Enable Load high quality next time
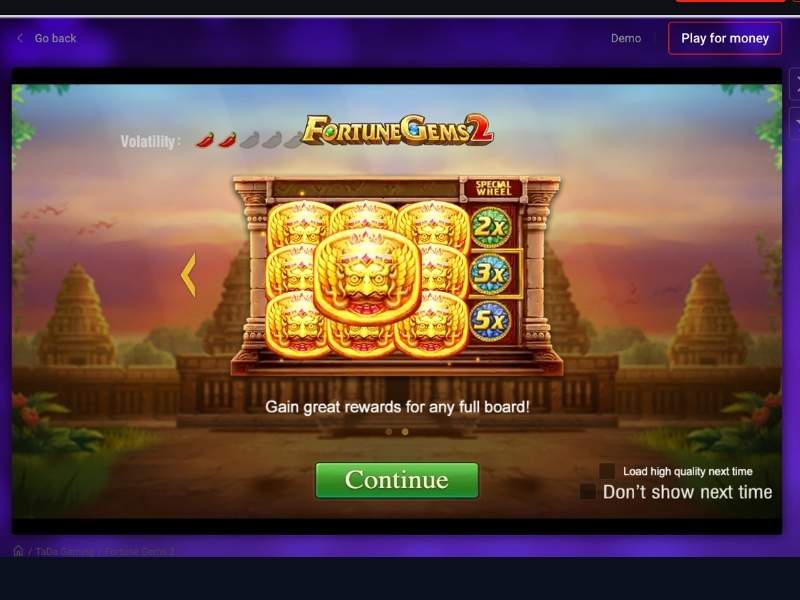The width and height of the screenshot is (800, 600). tap(607, 471)
